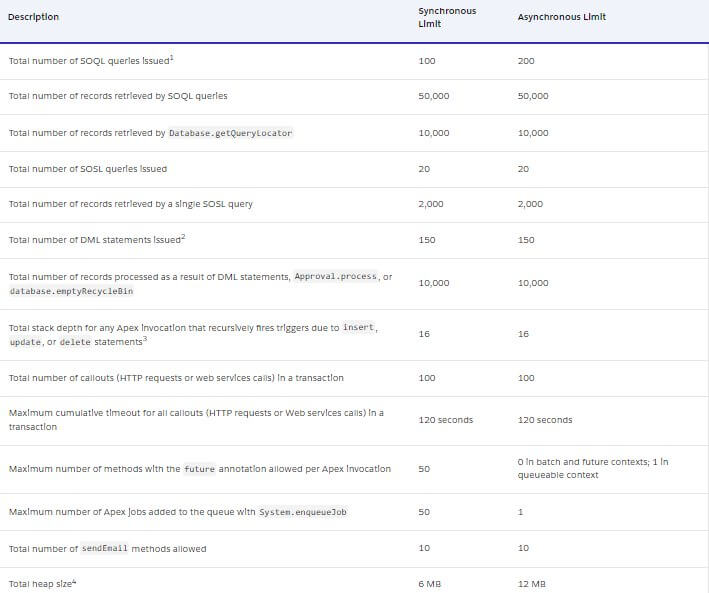Click the Approval.process code snippet
The height and width of the screenshot is (593, 709).
(x=335, y=276)
